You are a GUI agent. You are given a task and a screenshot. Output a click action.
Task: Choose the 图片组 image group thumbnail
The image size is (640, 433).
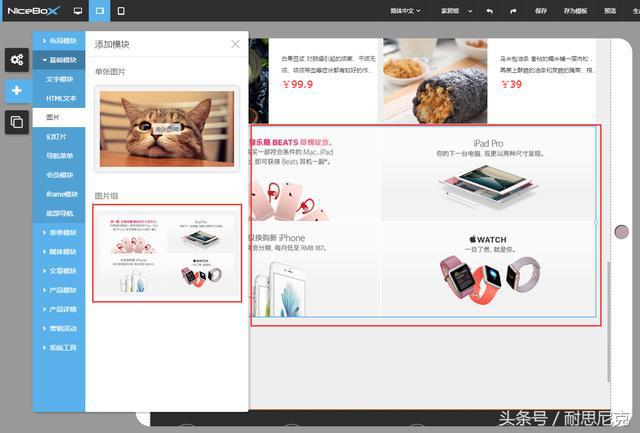[167, 253]
